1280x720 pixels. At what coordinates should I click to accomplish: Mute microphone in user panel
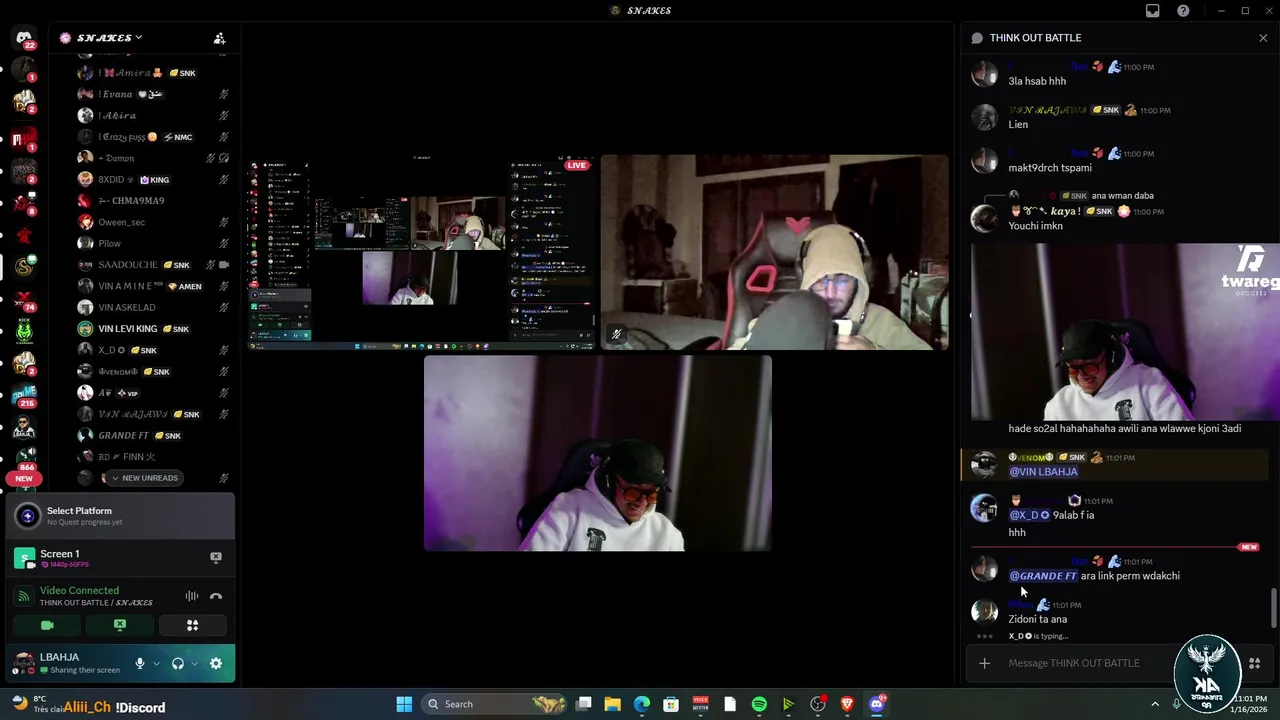pyautogui.click(x=140, y=663)
